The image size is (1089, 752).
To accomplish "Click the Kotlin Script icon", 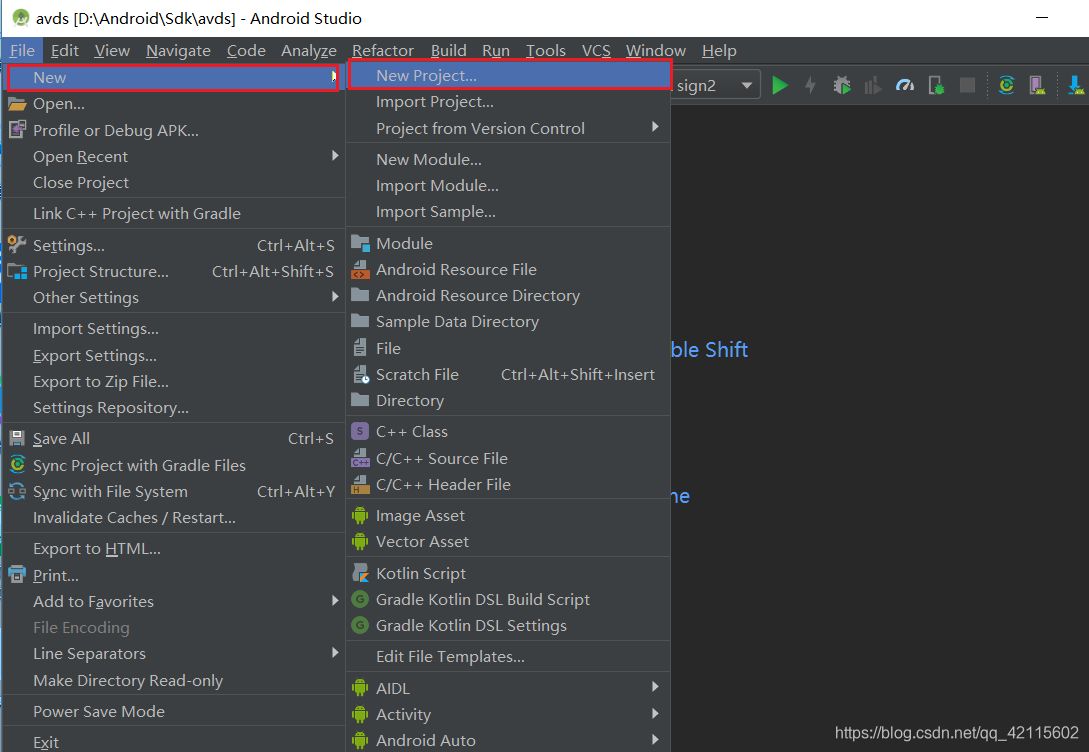I will pos(360,573).
